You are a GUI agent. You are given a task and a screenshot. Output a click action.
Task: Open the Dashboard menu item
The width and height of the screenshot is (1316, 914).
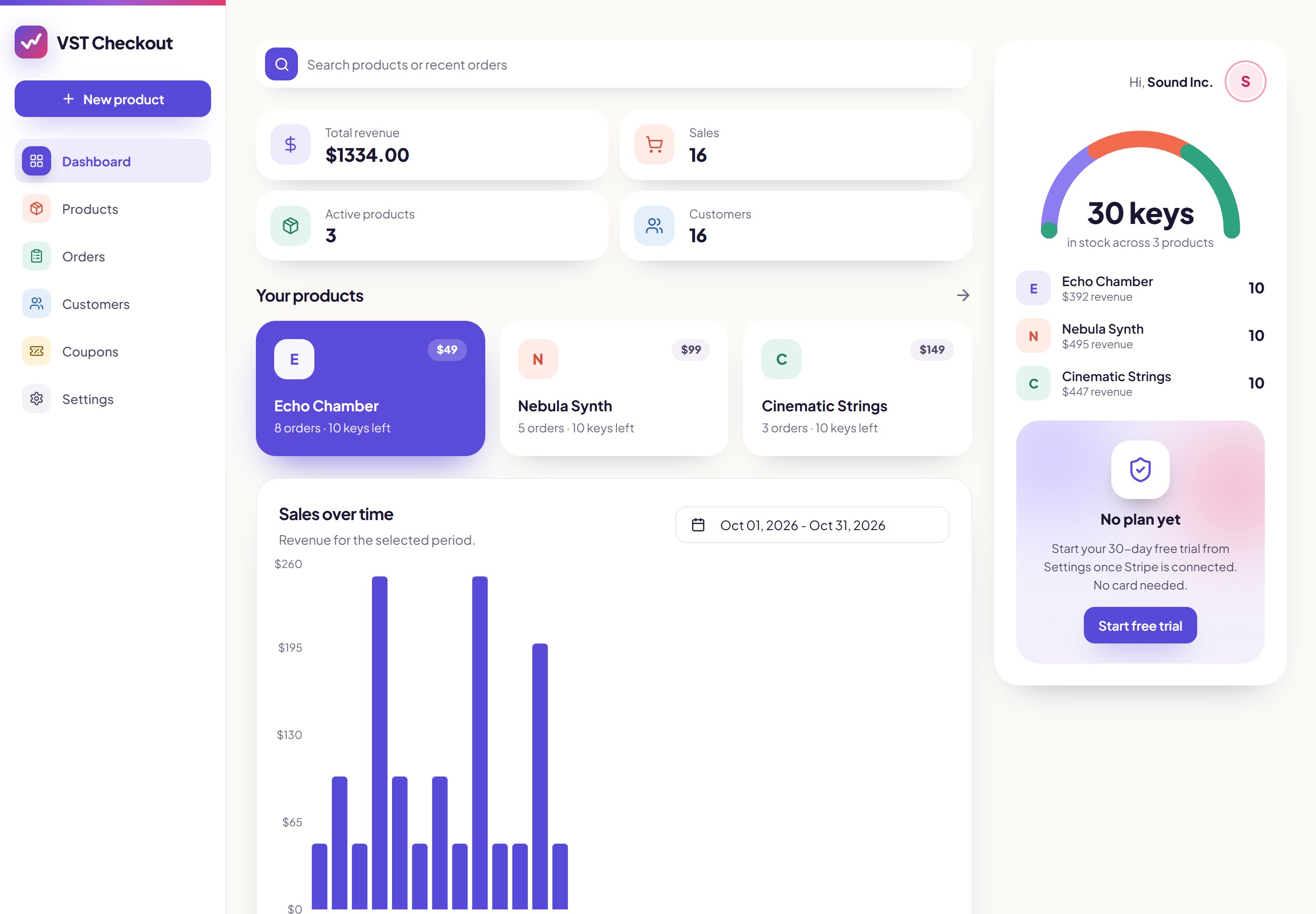pos(113,161)
